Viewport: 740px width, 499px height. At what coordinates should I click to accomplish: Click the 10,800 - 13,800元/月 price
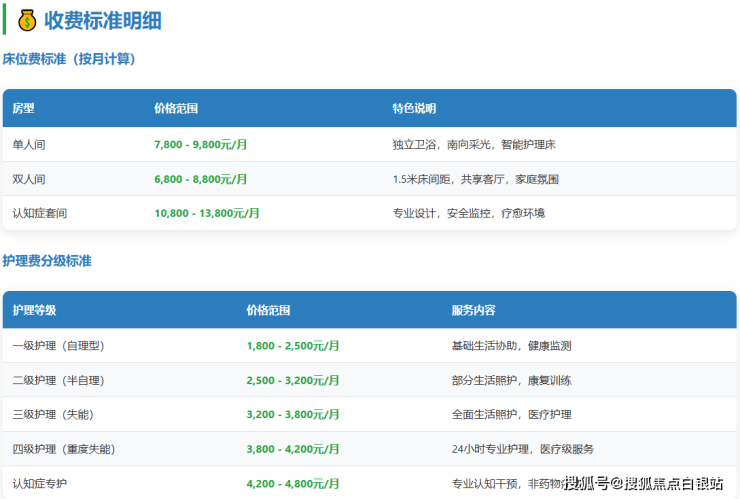(207, 213)
